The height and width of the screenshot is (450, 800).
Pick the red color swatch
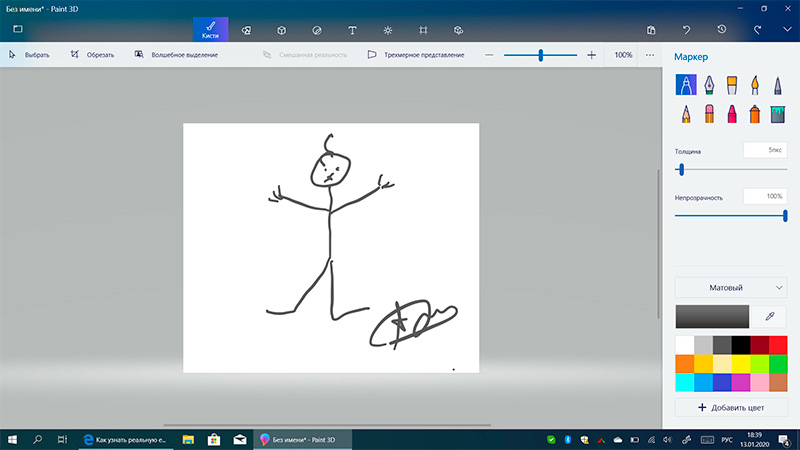(778, 345)
